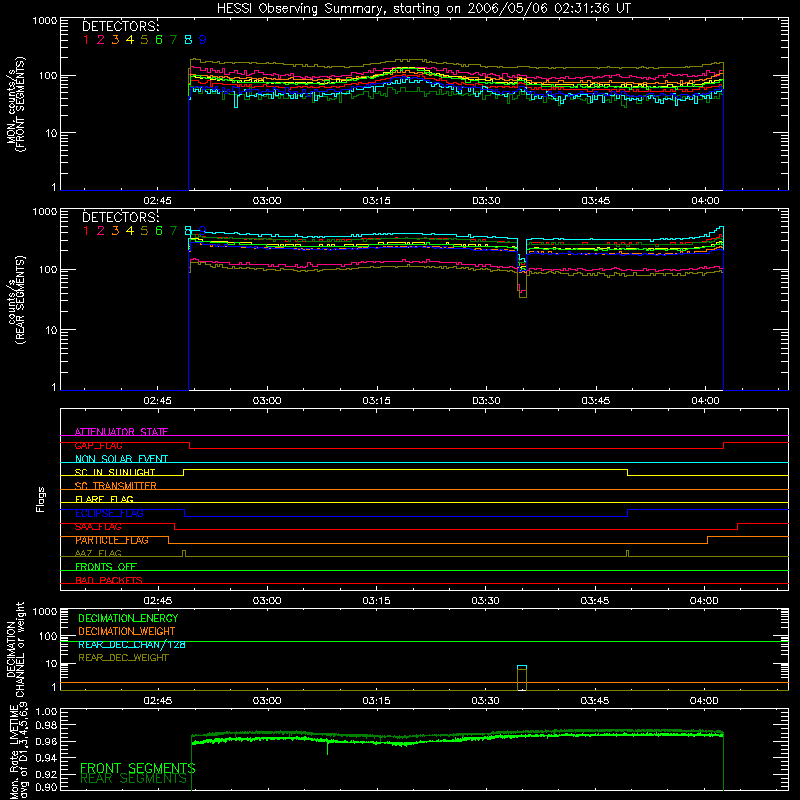Click the ATTENUATOR_STATE flag label

121,432
